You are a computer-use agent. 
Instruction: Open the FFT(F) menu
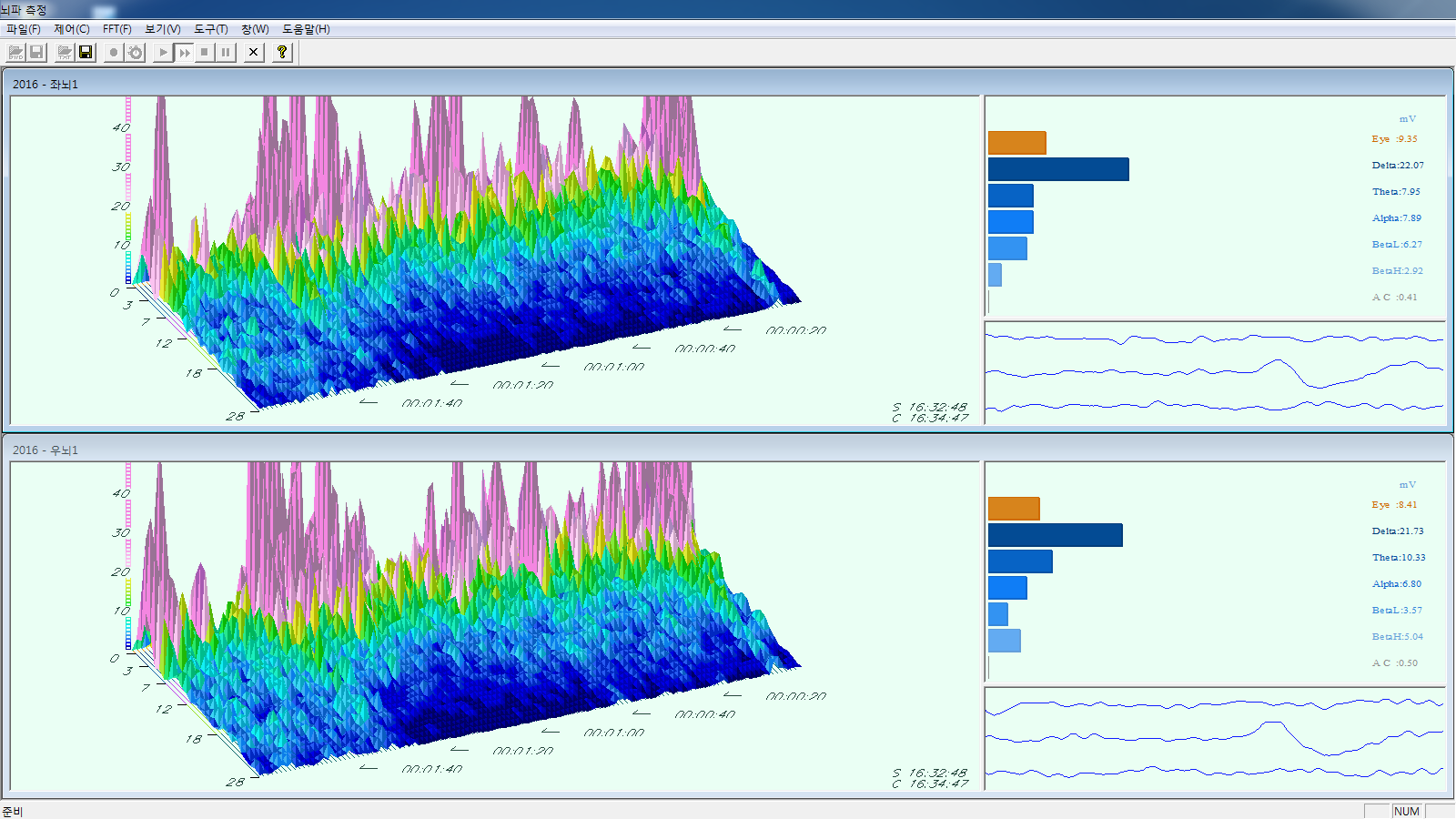116,29
